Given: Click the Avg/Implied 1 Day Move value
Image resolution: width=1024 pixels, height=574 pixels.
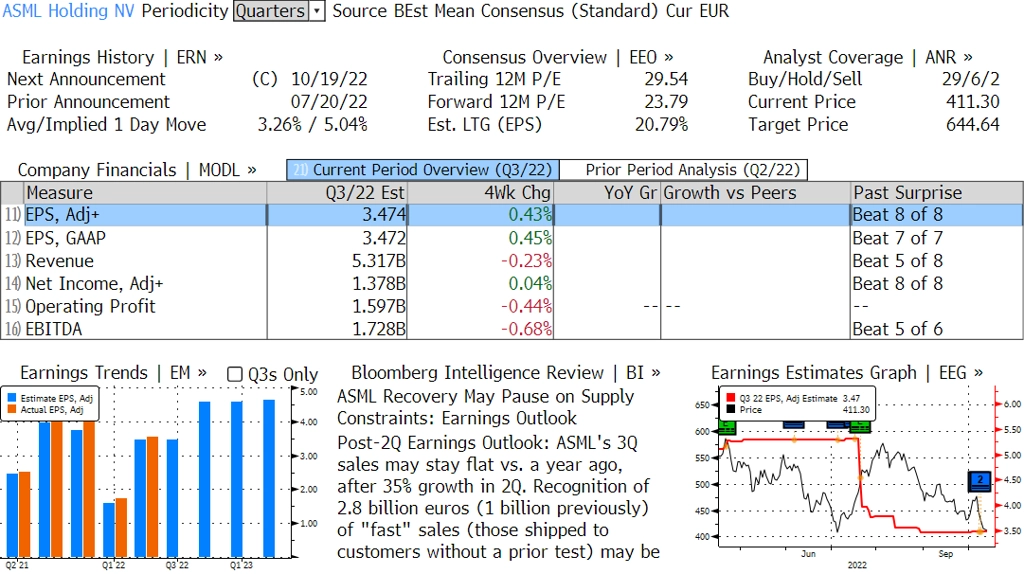Looking at the screenshot, I should click(312, 125).
